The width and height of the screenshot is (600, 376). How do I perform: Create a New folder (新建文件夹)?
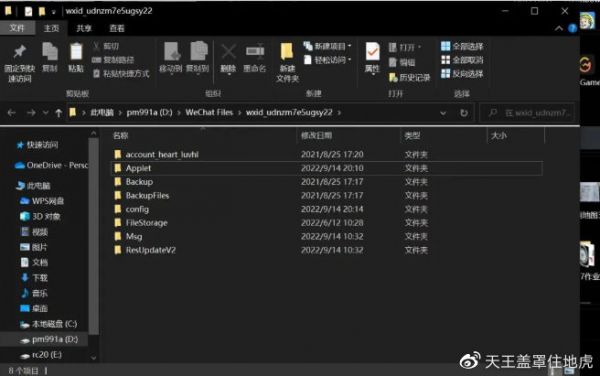pos(287,63)
